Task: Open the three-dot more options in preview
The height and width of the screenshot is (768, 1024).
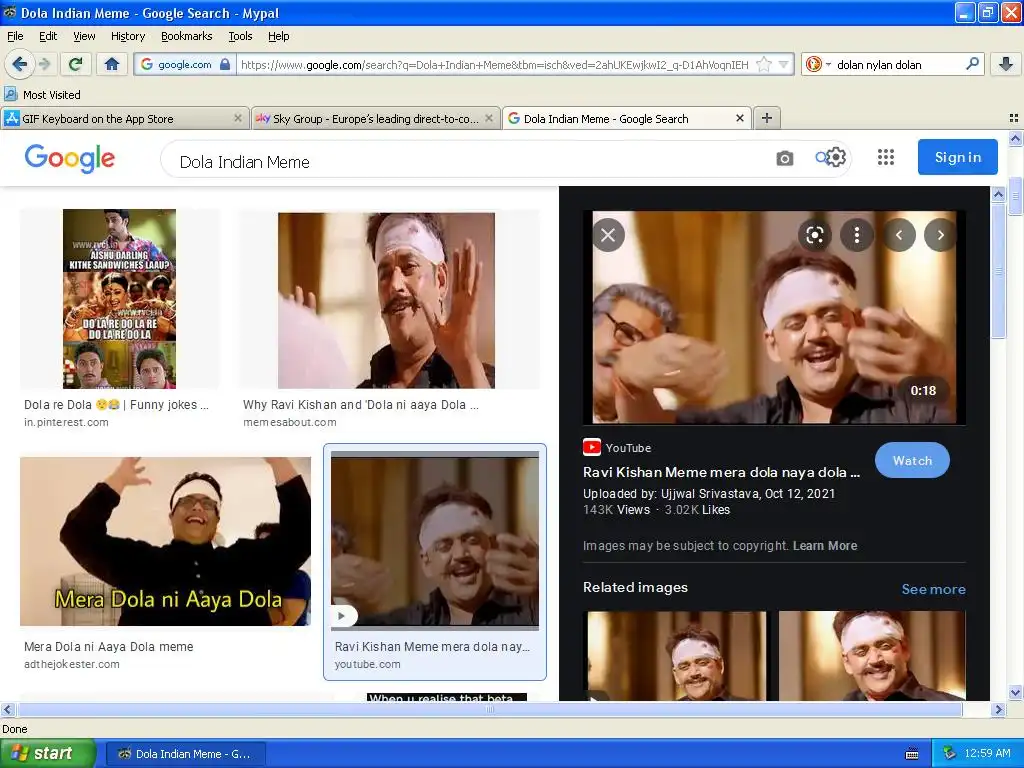Action: point(857,235)
